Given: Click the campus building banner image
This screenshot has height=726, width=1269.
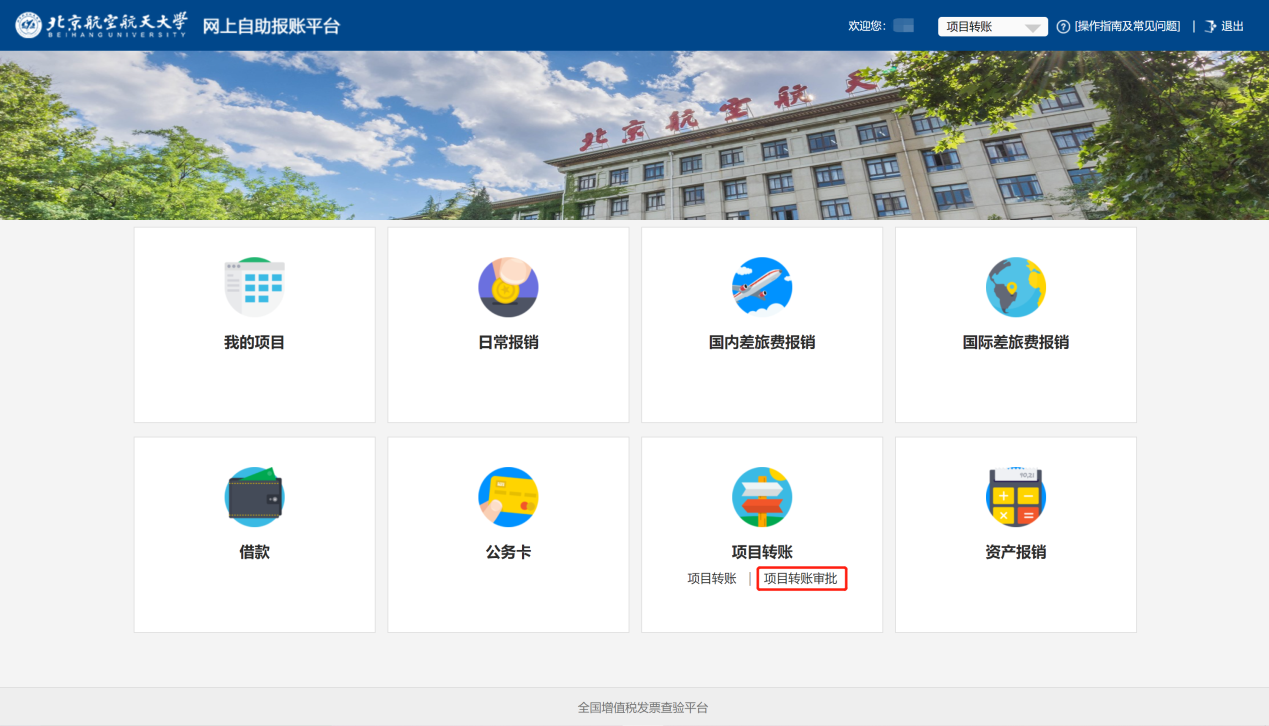Looking at the screenshot, I should 634,135.
